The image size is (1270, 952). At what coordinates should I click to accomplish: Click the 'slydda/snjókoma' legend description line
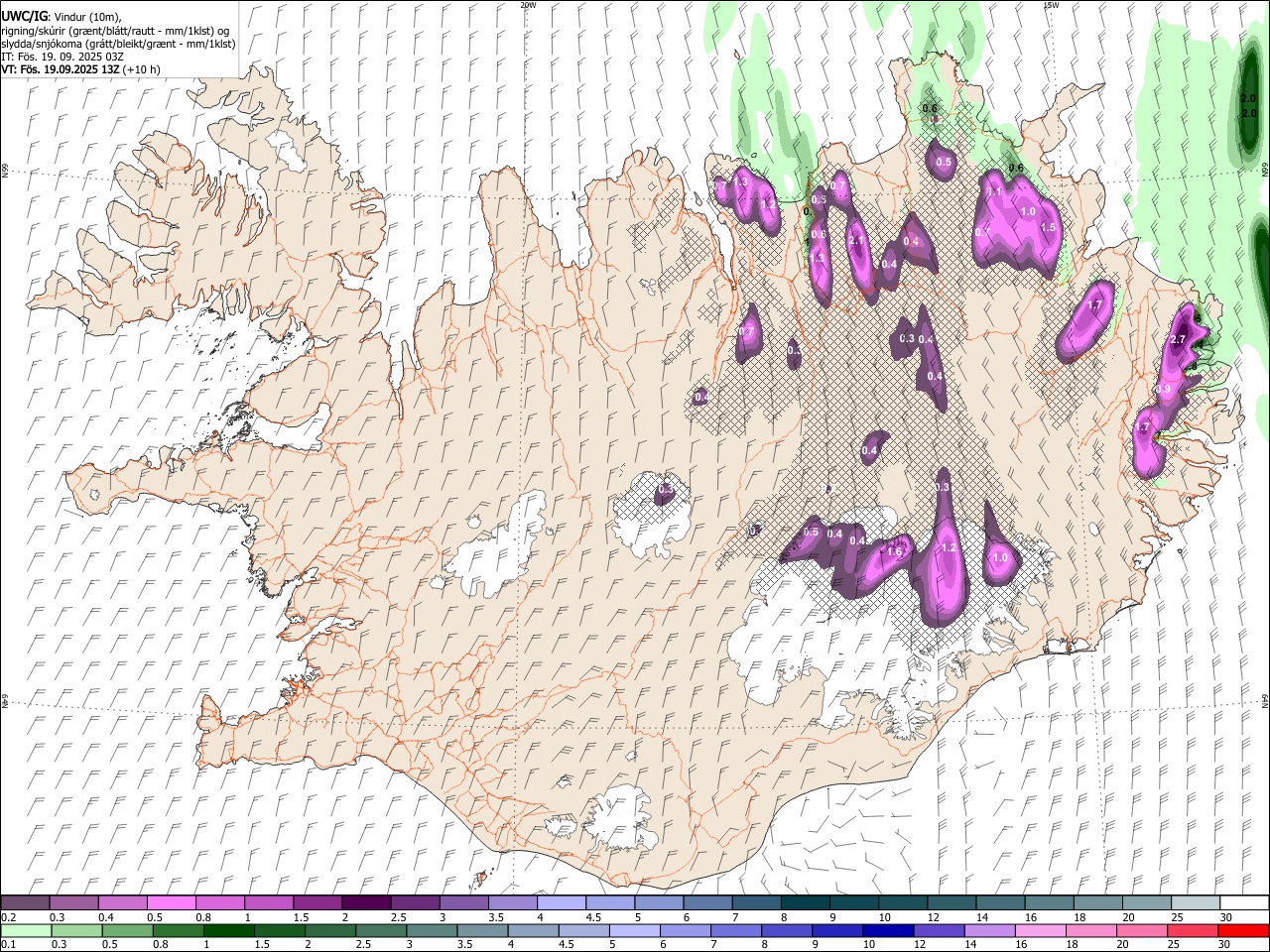118,44
